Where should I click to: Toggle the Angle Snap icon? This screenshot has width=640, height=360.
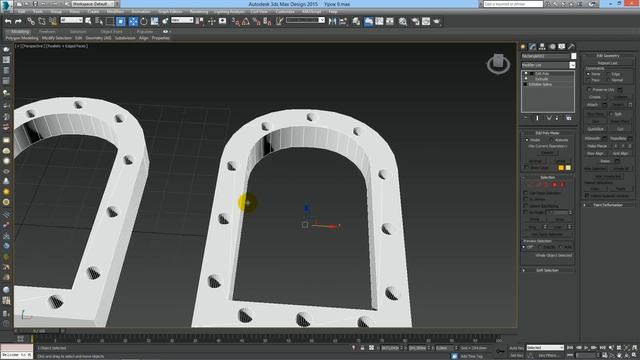click(246, 21)
